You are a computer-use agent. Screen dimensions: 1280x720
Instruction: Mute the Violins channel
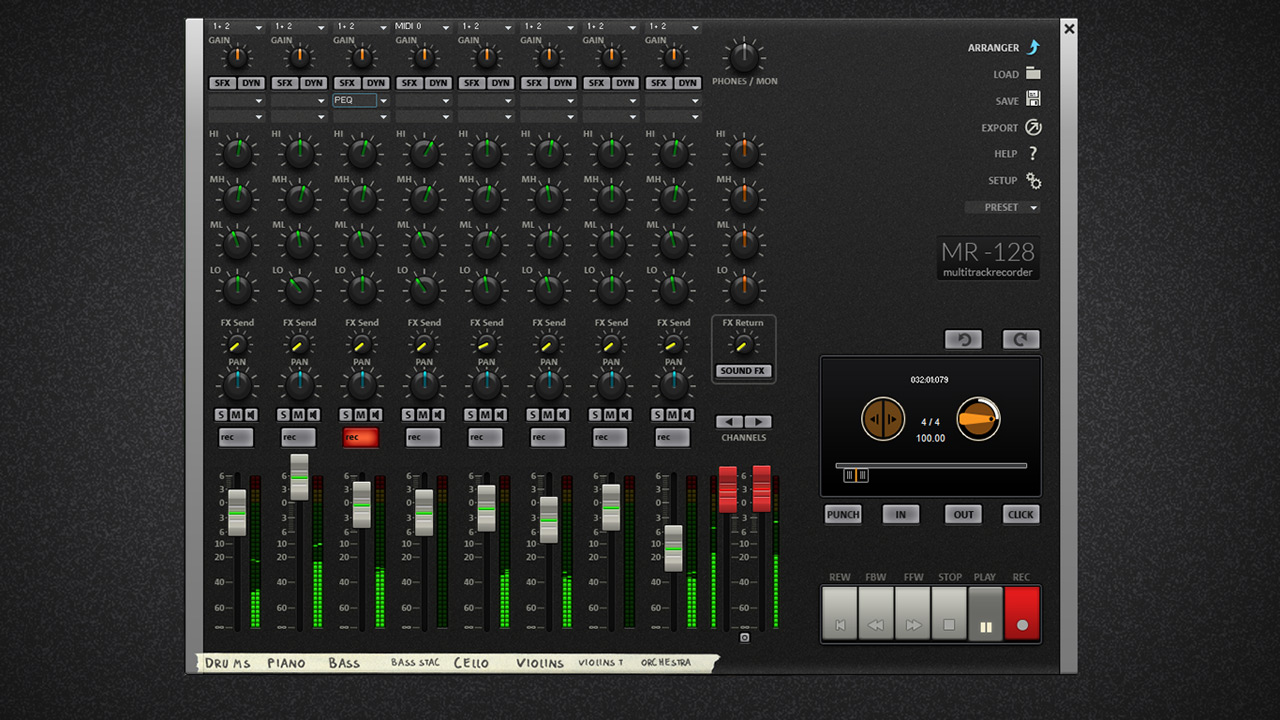click(x=548, y=415)
